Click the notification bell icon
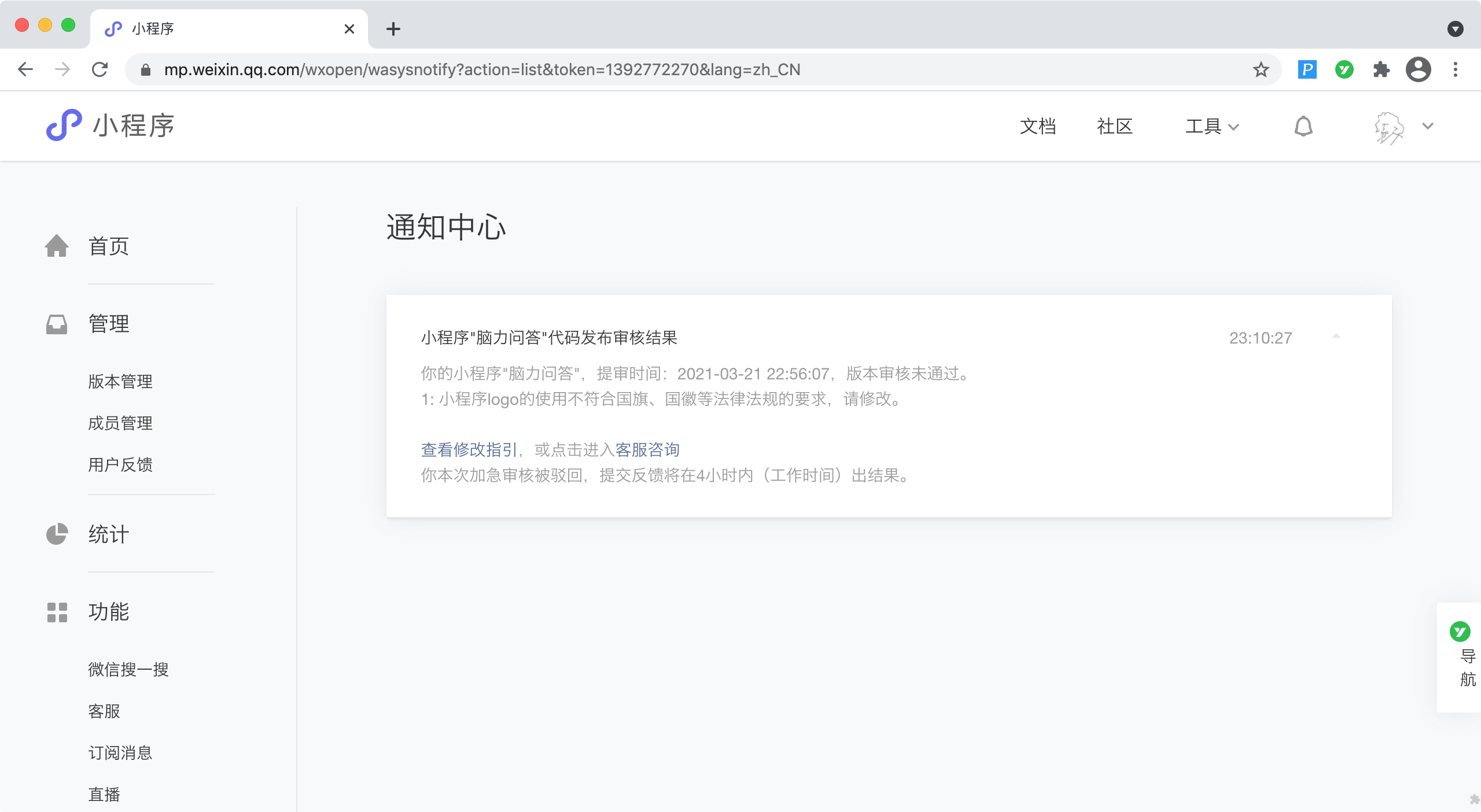1481x812 pixels. (x=1303, y=126)
